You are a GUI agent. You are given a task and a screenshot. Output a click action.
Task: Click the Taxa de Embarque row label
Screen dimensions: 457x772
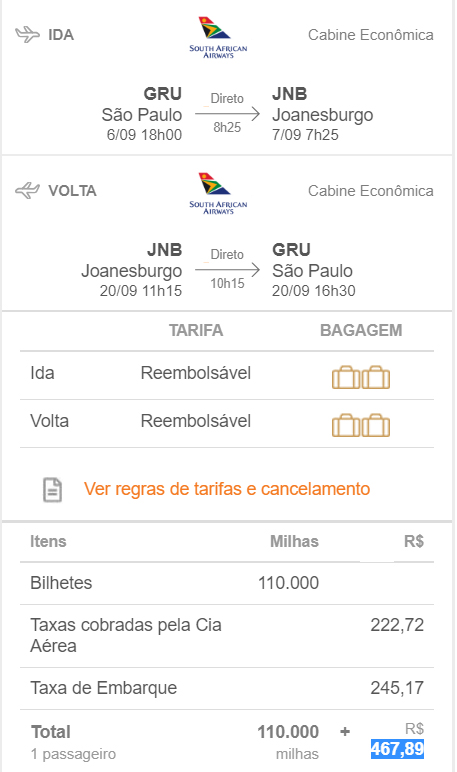click(x=103, y=688)
